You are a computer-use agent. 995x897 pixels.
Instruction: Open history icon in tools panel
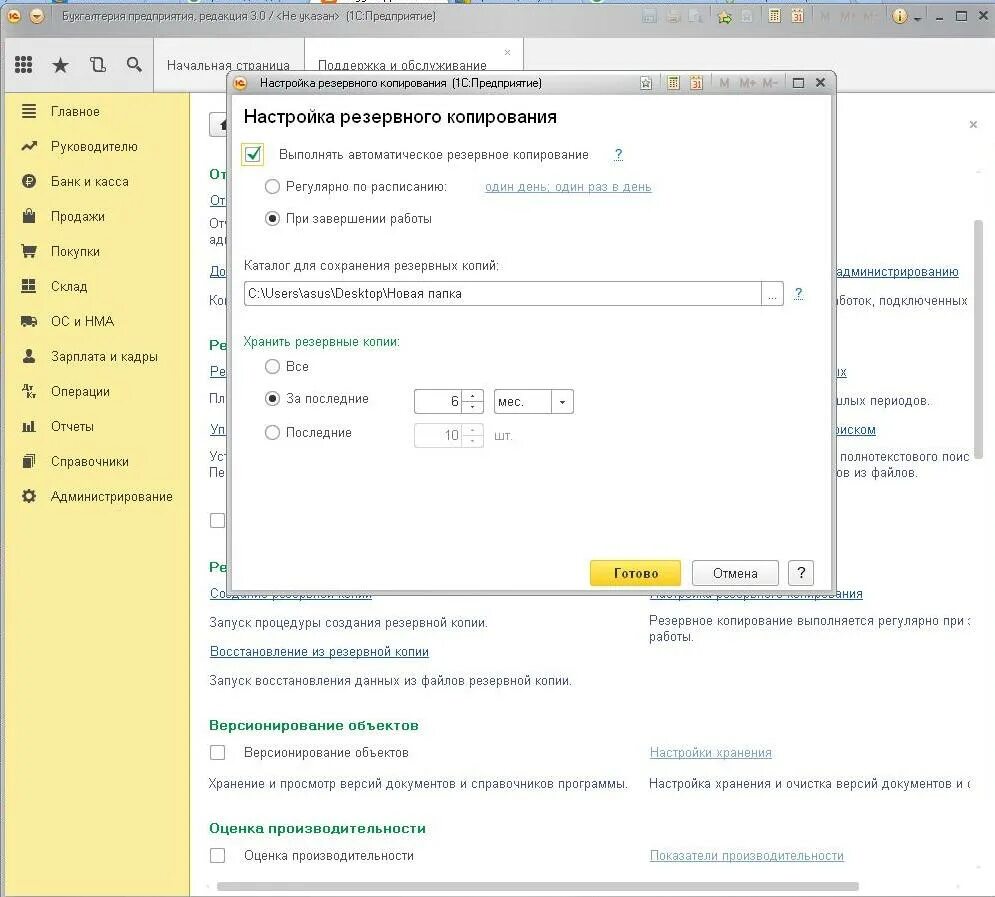pyautogui.click(x=98, y=64)
